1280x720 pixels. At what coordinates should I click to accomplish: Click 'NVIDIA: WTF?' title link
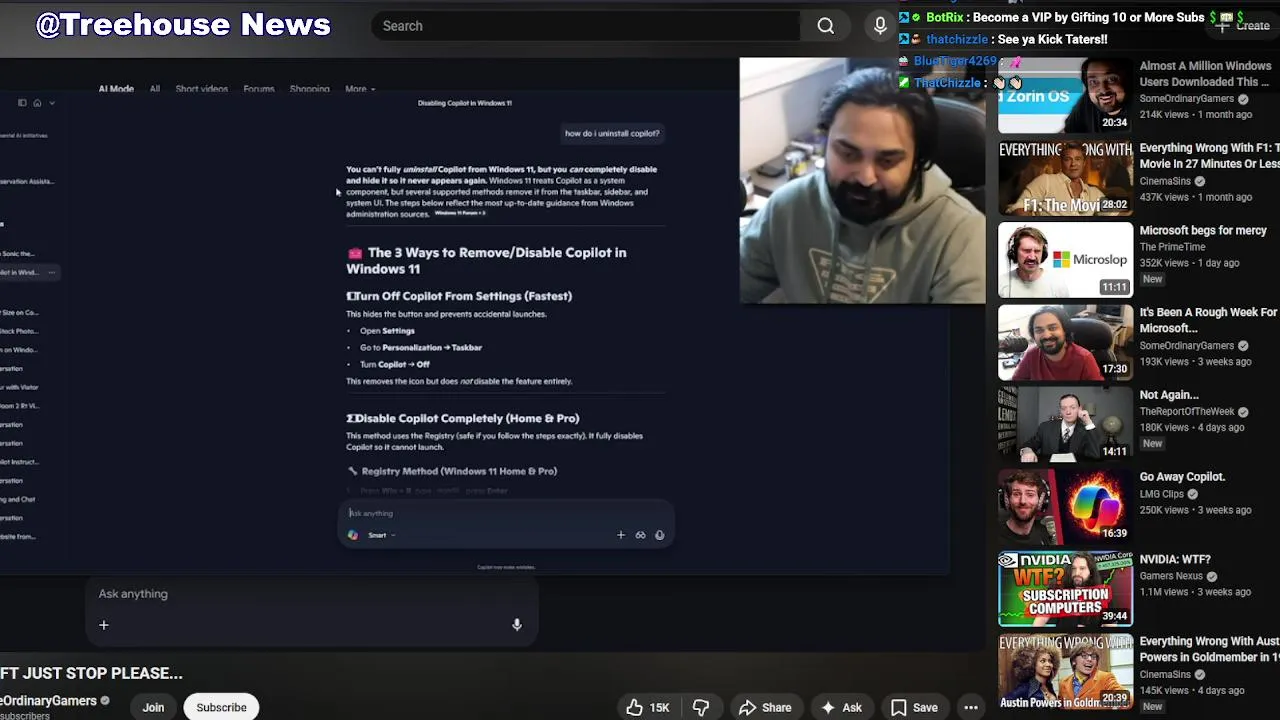pyautogui.click(x=1175, y=560)
